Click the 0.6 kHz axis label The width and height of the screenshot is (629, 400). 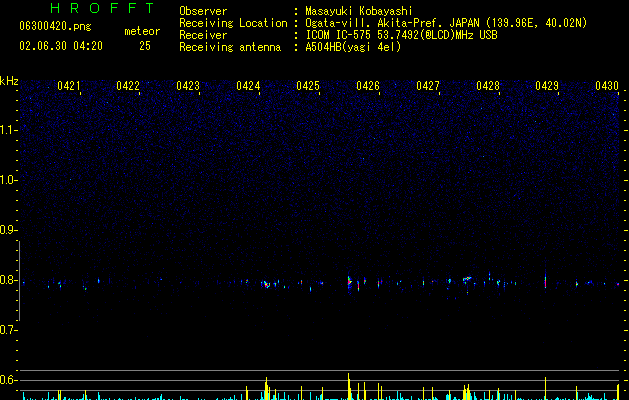click(9, 380)
